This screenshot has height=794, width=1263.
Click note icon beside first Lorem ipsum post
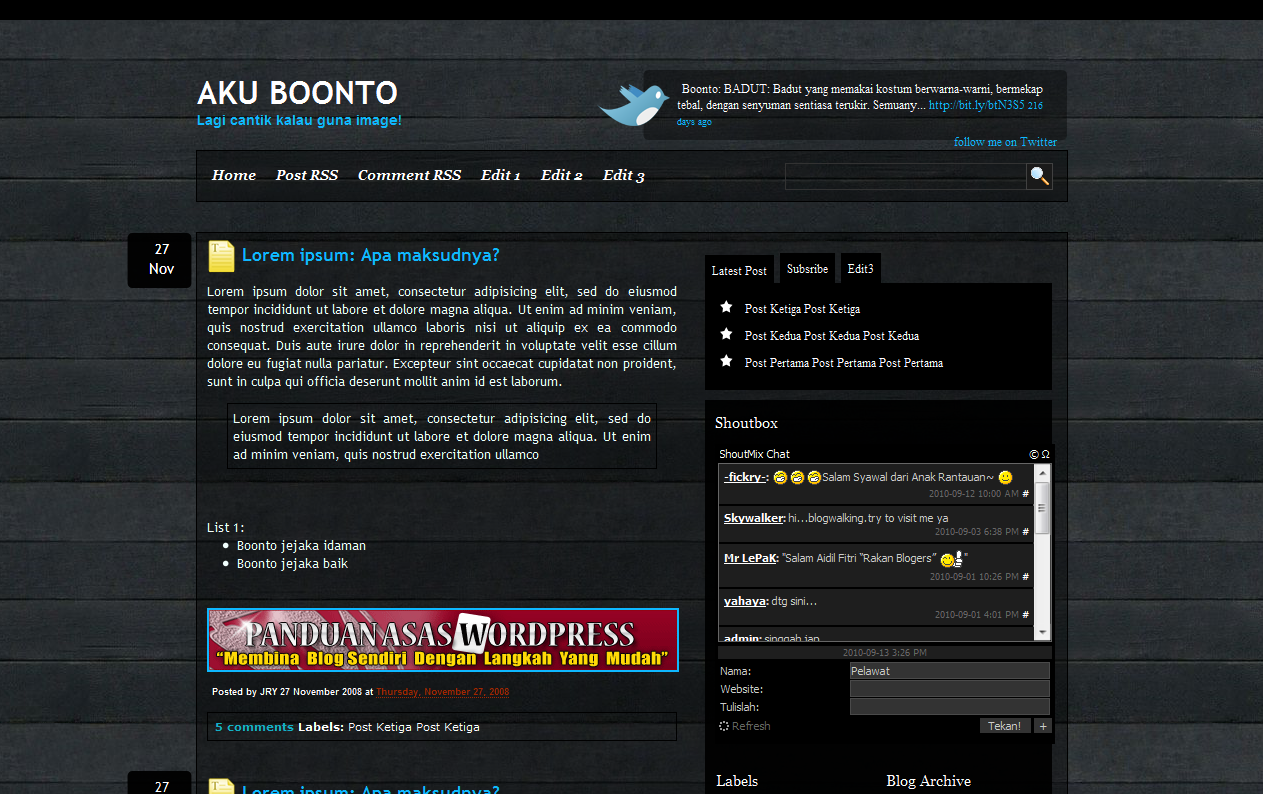tap(221, 256)
